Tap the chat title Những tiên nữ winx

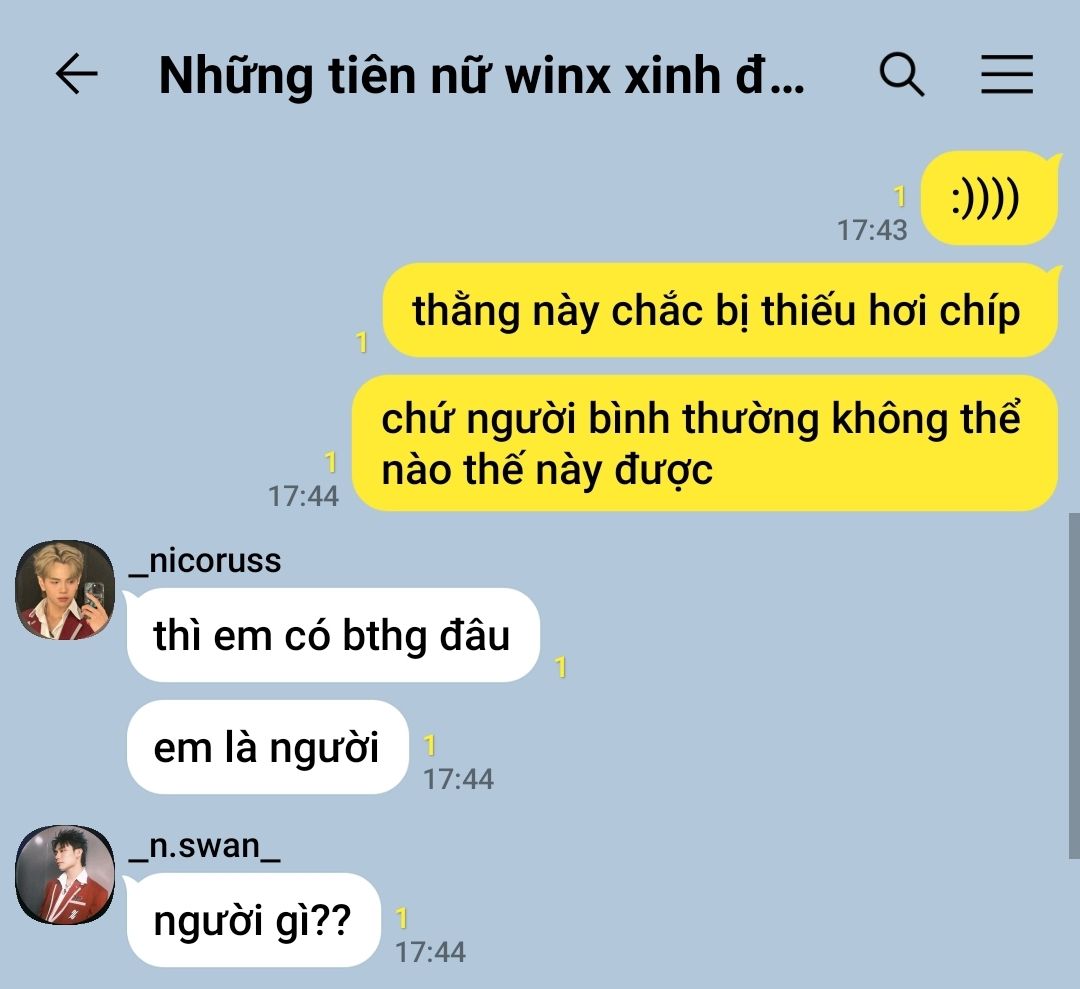[481, 75]
